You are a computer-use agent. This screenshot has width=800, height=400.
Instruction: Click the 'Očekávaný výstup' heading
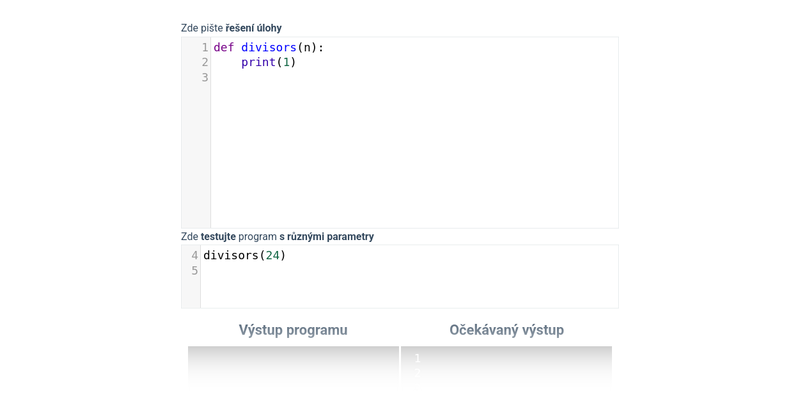(x=506, y=330)
